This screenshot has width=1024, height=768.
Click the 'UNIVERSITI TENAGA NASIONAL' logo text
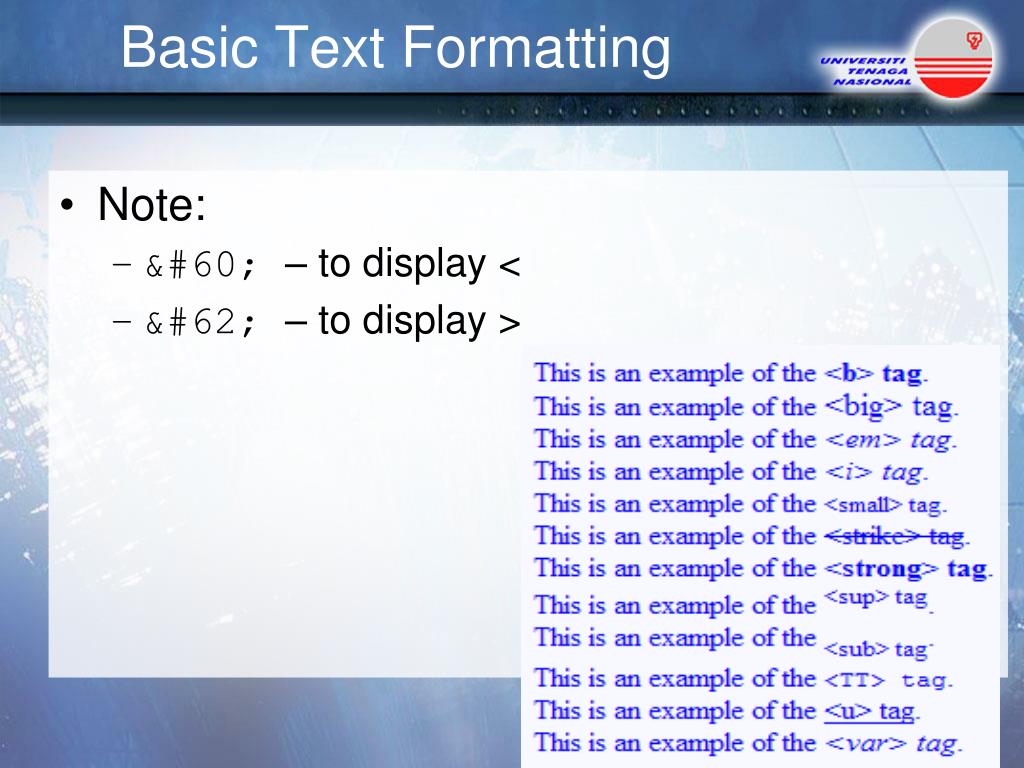tap(865, 71)
